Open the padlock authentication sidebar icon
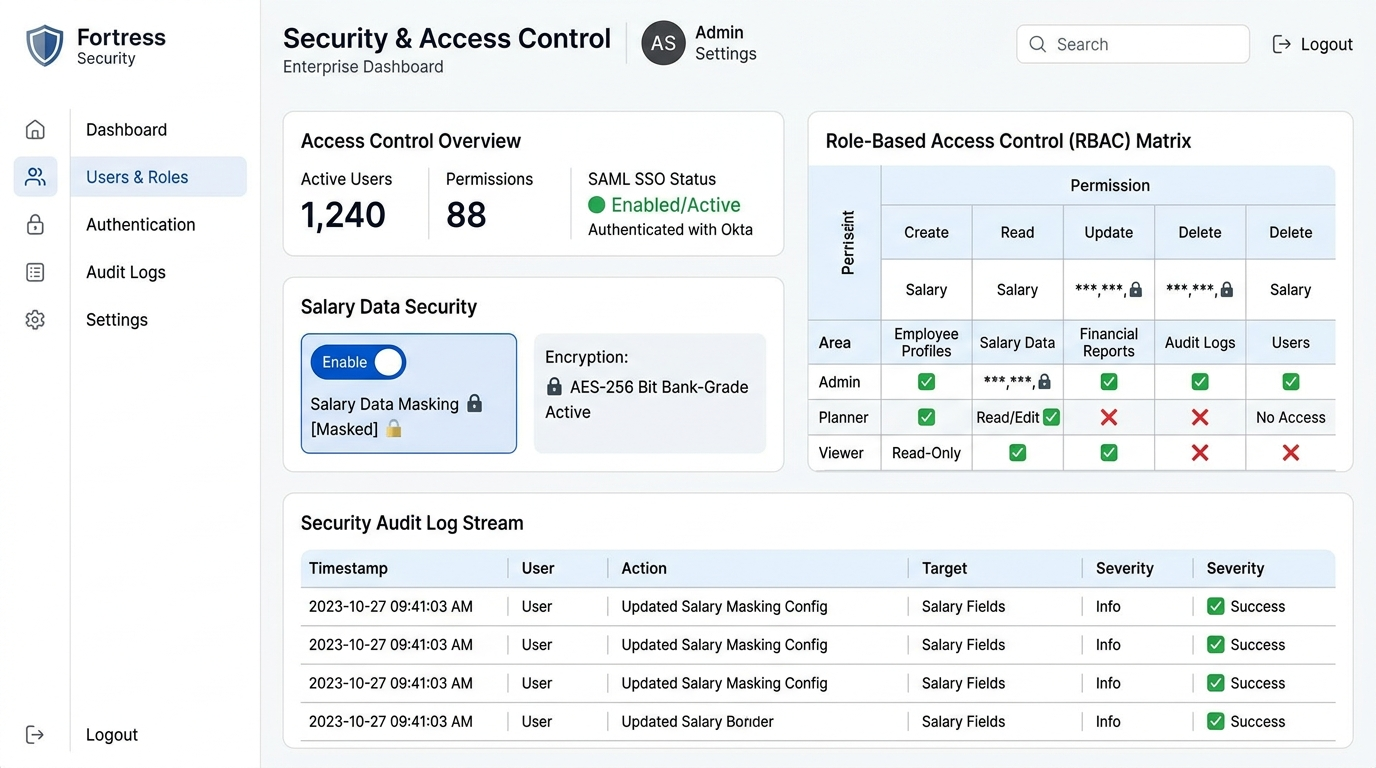The image size is (1376, 768). (35, 224)
